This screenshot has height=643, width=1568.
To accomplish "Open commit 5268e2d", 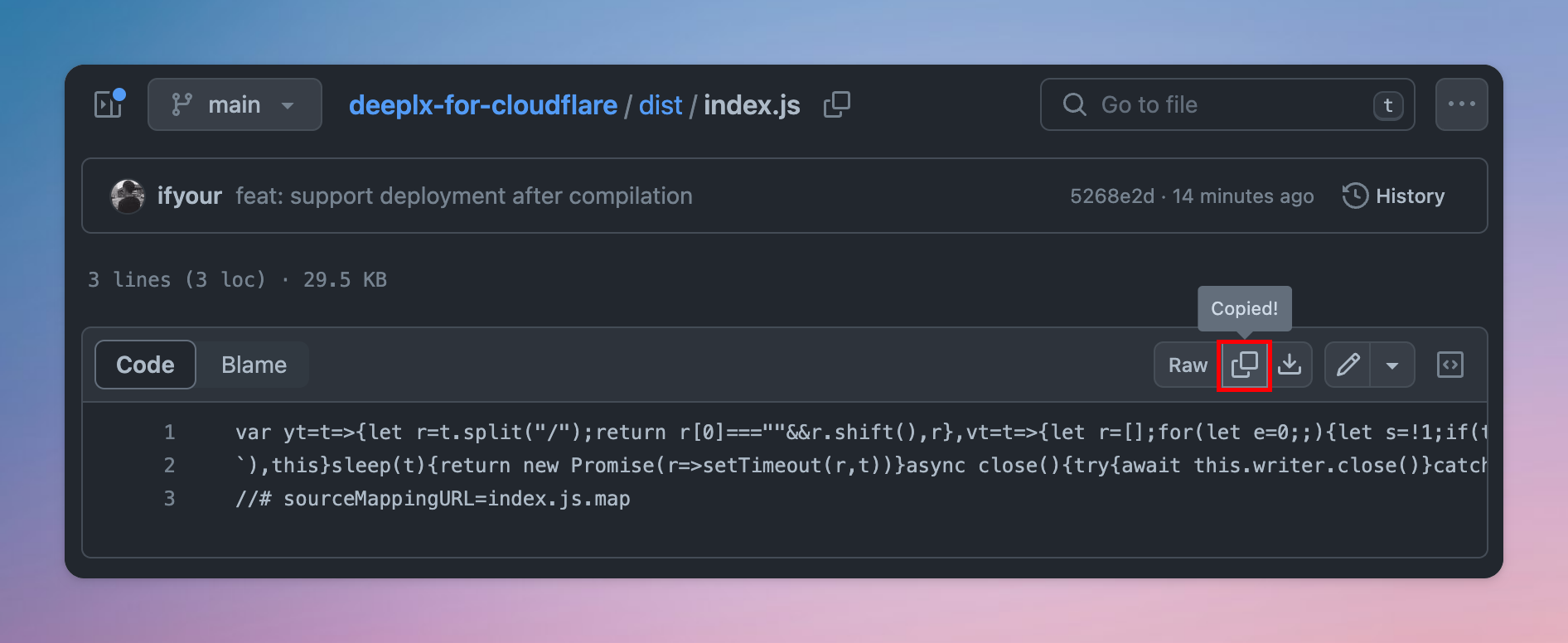I will pyautogui.click(x=1112, y=196).
